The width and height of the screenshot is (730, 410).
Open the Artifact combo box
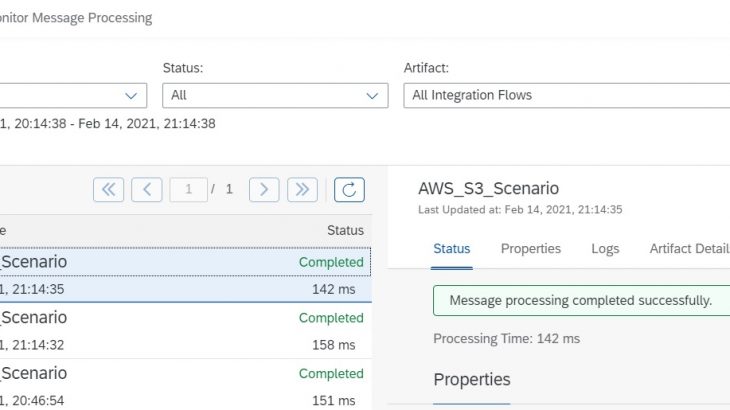(x=566, y=96)
